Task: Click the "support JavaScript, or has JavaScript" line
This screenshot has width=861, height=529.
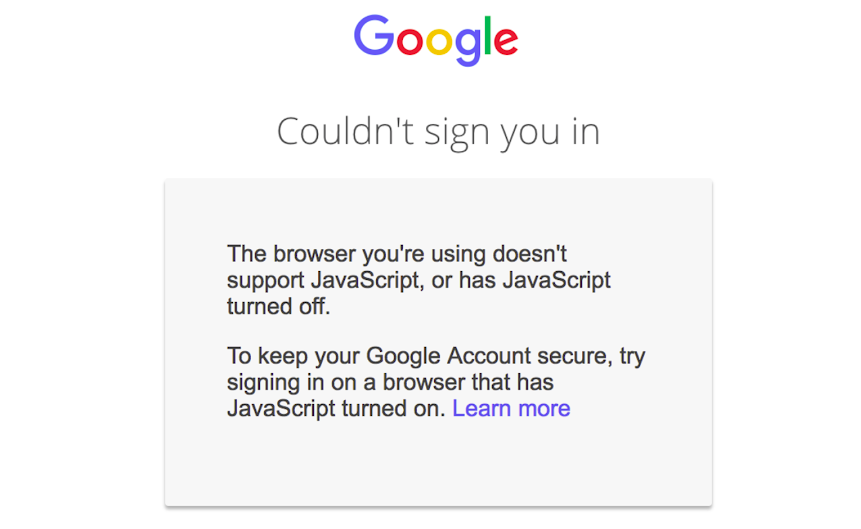Action: pyautogui.click(x=419, y=280)
